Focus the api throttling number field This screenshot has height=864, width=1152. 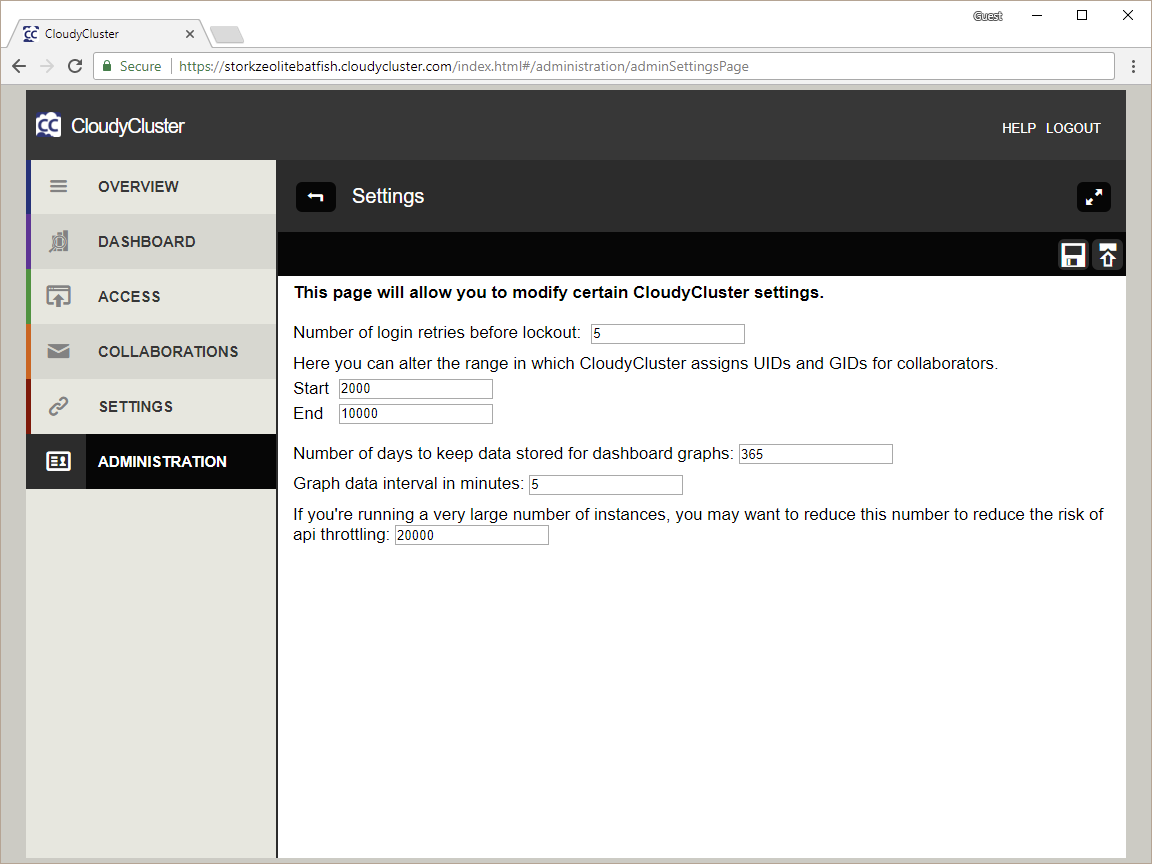pyautogui.click(x=472, y=535)
